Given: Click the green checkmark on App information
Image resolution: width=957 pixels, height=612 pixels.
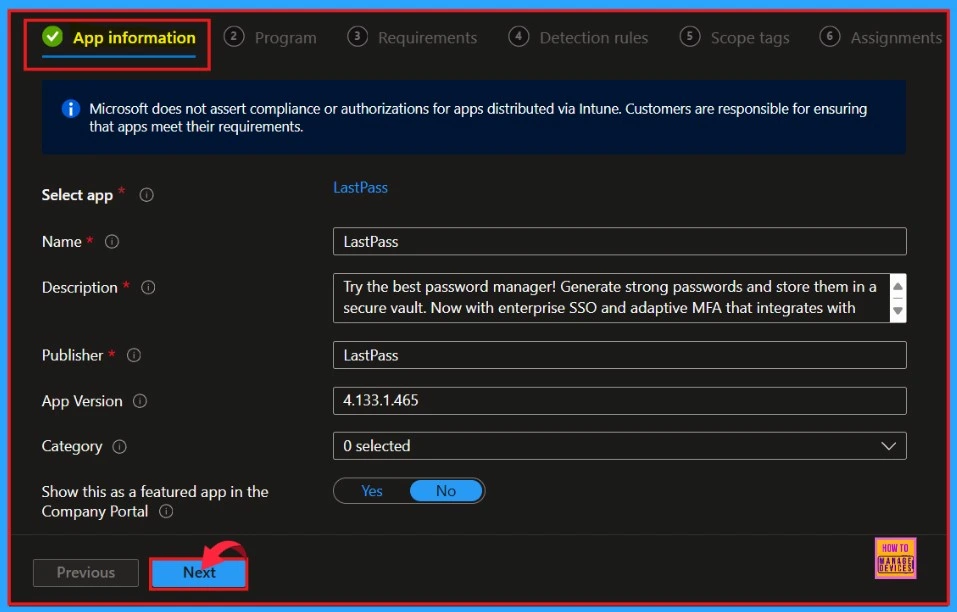Looking at the screenshot, I should pos(52,37).
